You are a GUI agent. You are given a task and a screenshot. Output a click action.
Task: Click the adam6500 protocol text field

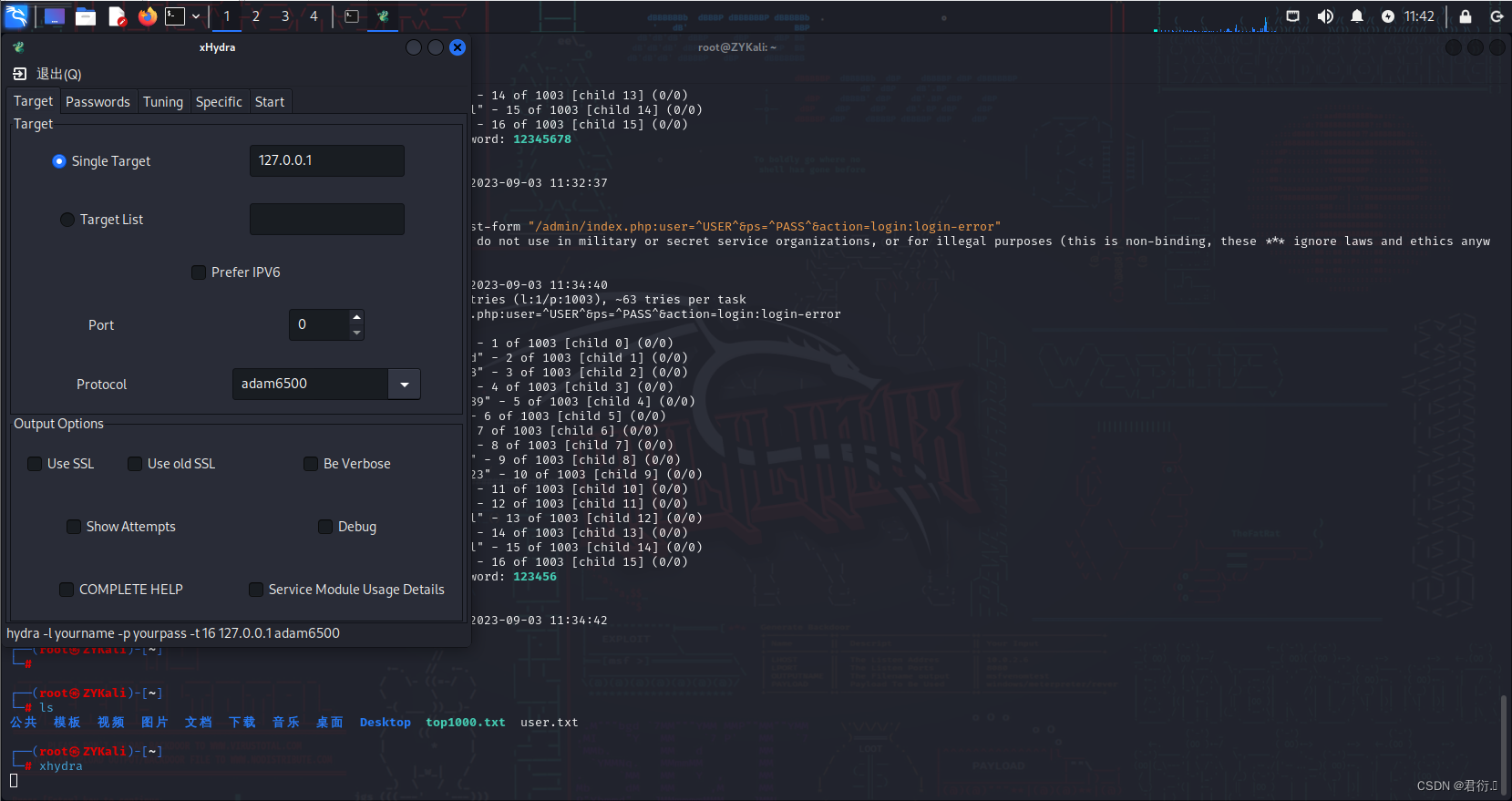click(x=311, y=384)
